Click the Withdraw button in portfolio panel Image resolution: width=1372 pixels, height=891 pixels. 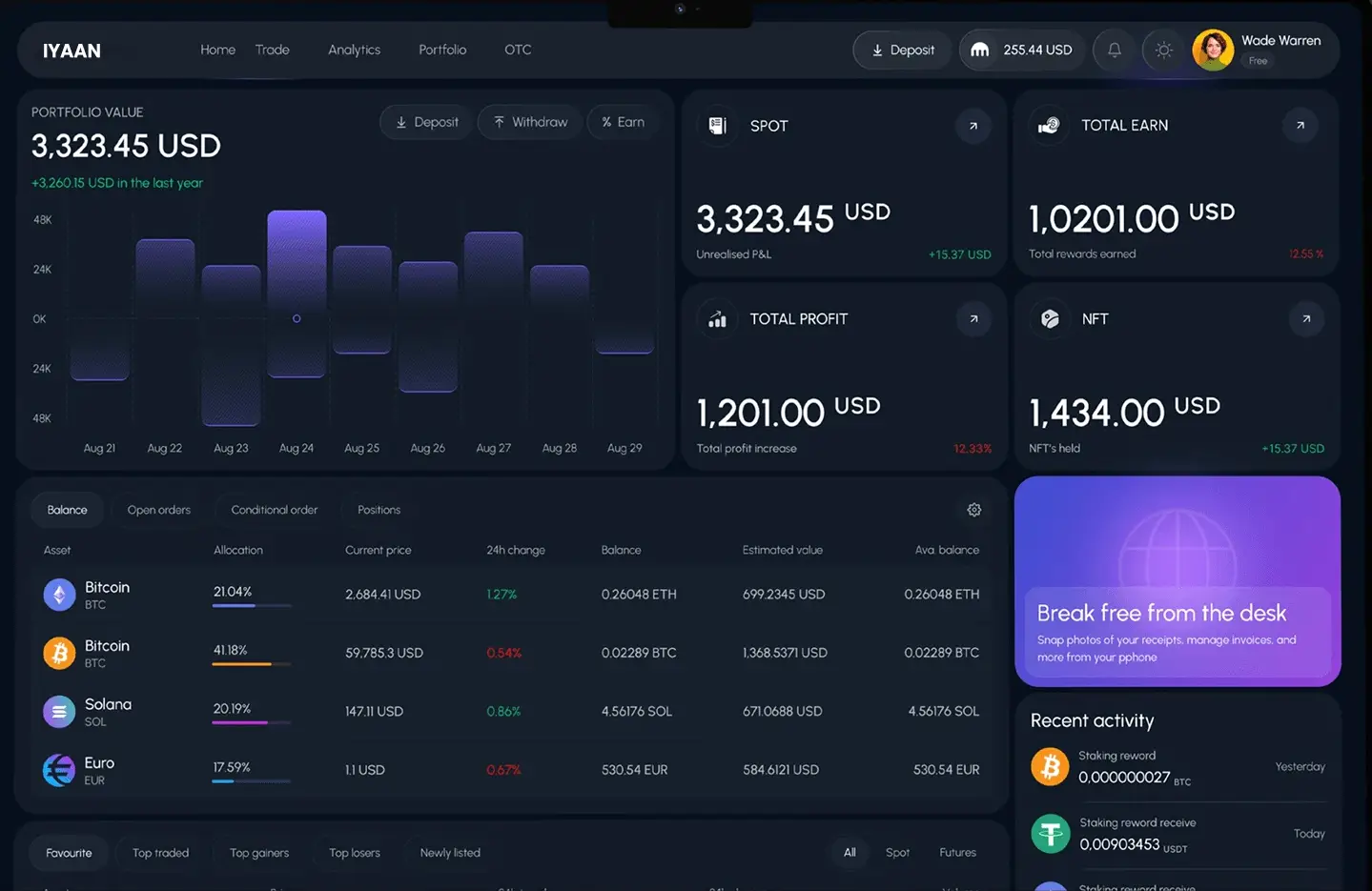(530, 122)
